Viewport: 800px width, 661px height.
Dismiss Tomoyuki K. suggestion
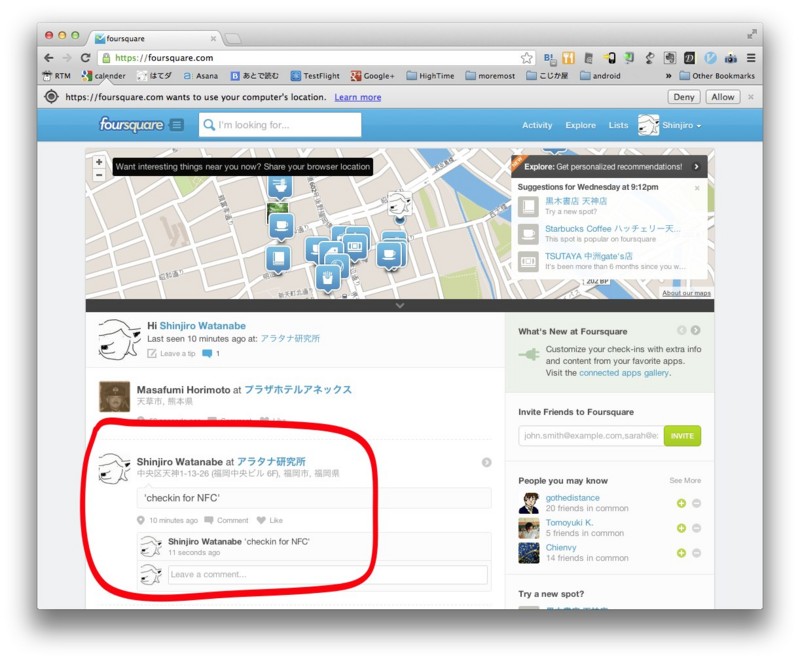pyautogui.click(x=696, y=528)
